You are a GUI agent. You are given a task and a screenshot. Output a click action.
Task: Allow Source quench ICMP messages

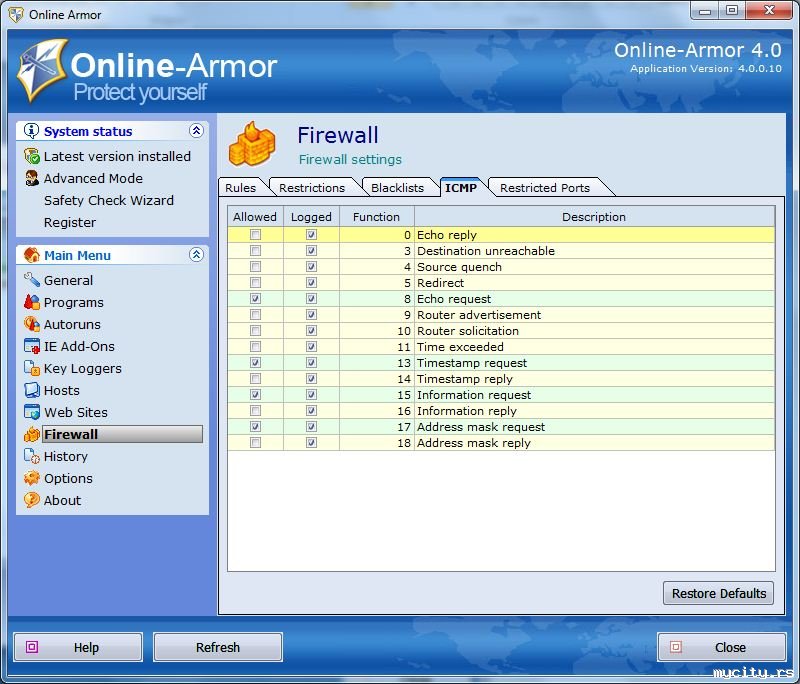click(x=255, y=267)
